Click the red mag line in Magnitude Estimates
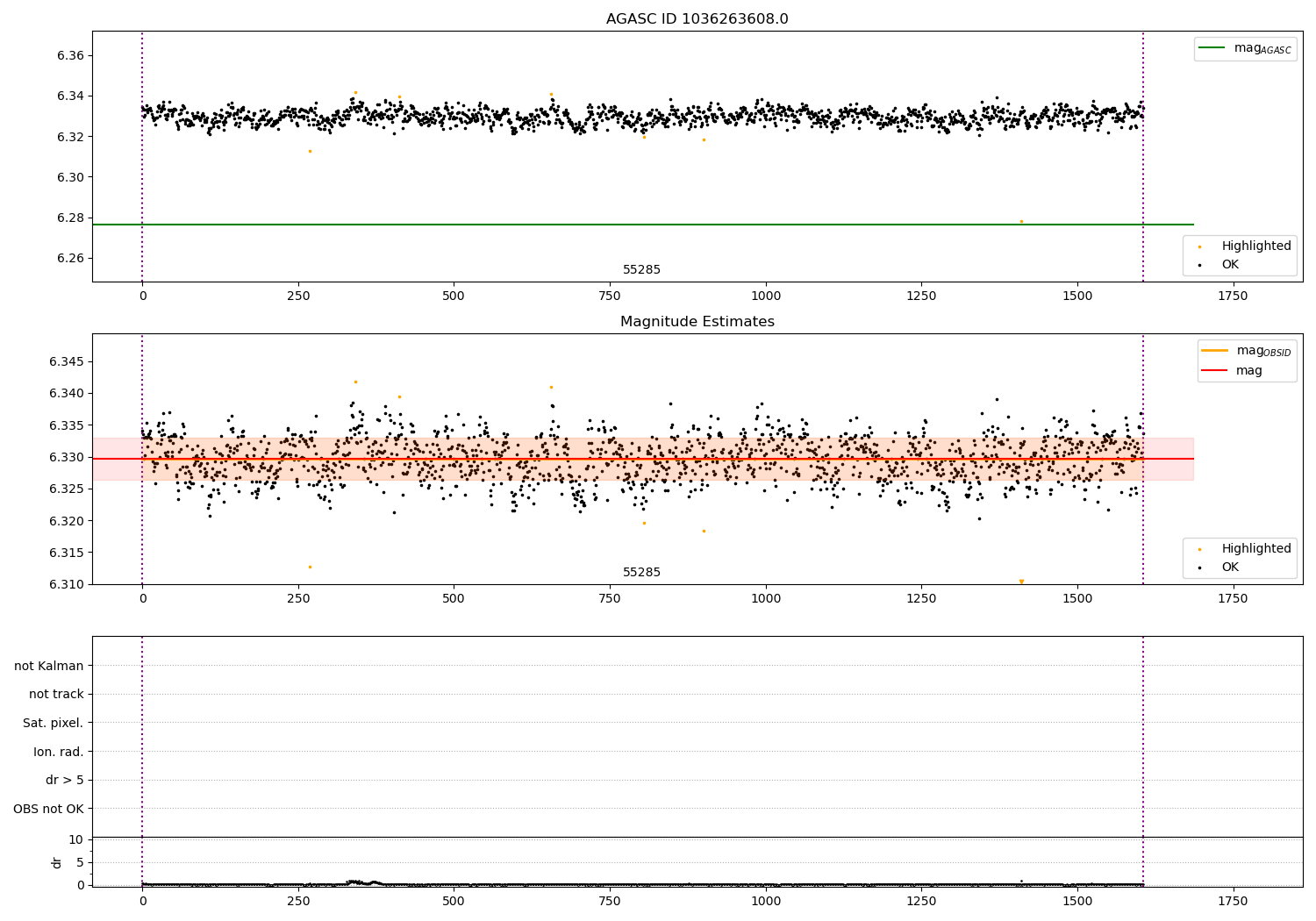The image size is (1316, 921). click(x=642, y=459)
